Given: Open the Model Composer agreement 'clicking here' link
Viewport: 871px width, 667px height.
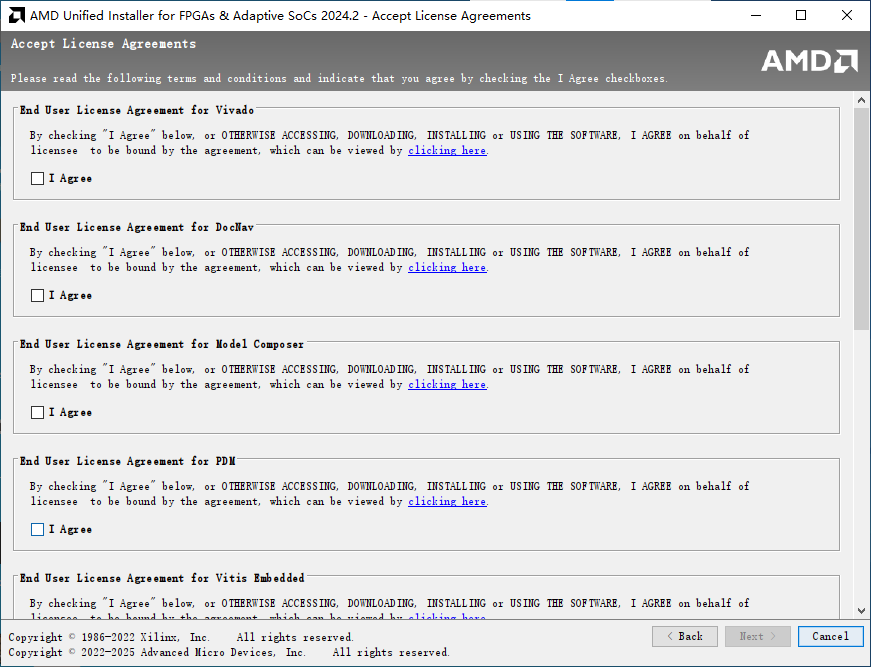Looking at the screenshot, I should point(447,385).
